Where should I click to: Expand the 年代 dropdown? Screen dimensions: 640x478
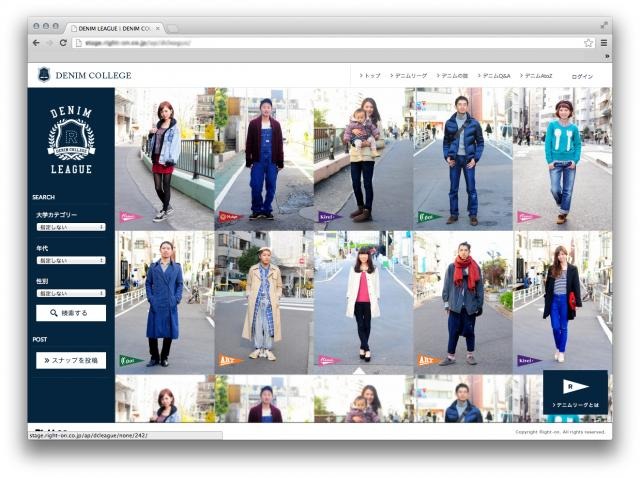tap(71, 260)
